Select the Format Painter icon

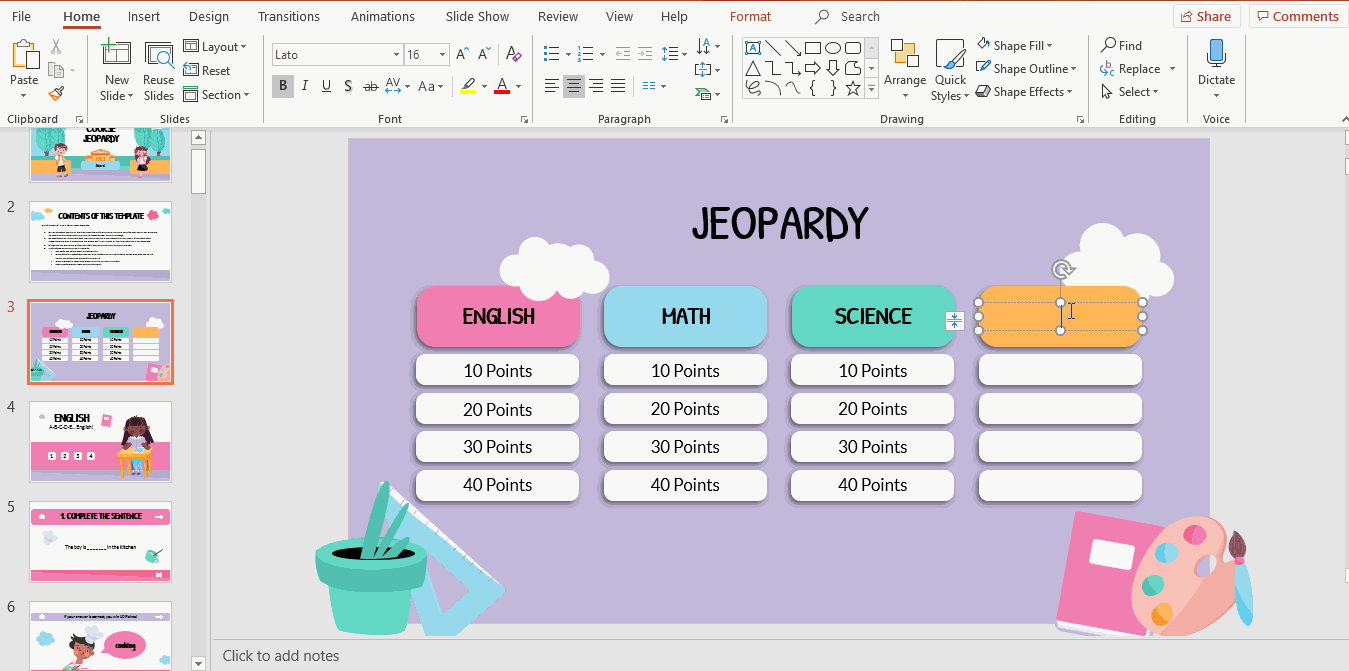(57, 93)
